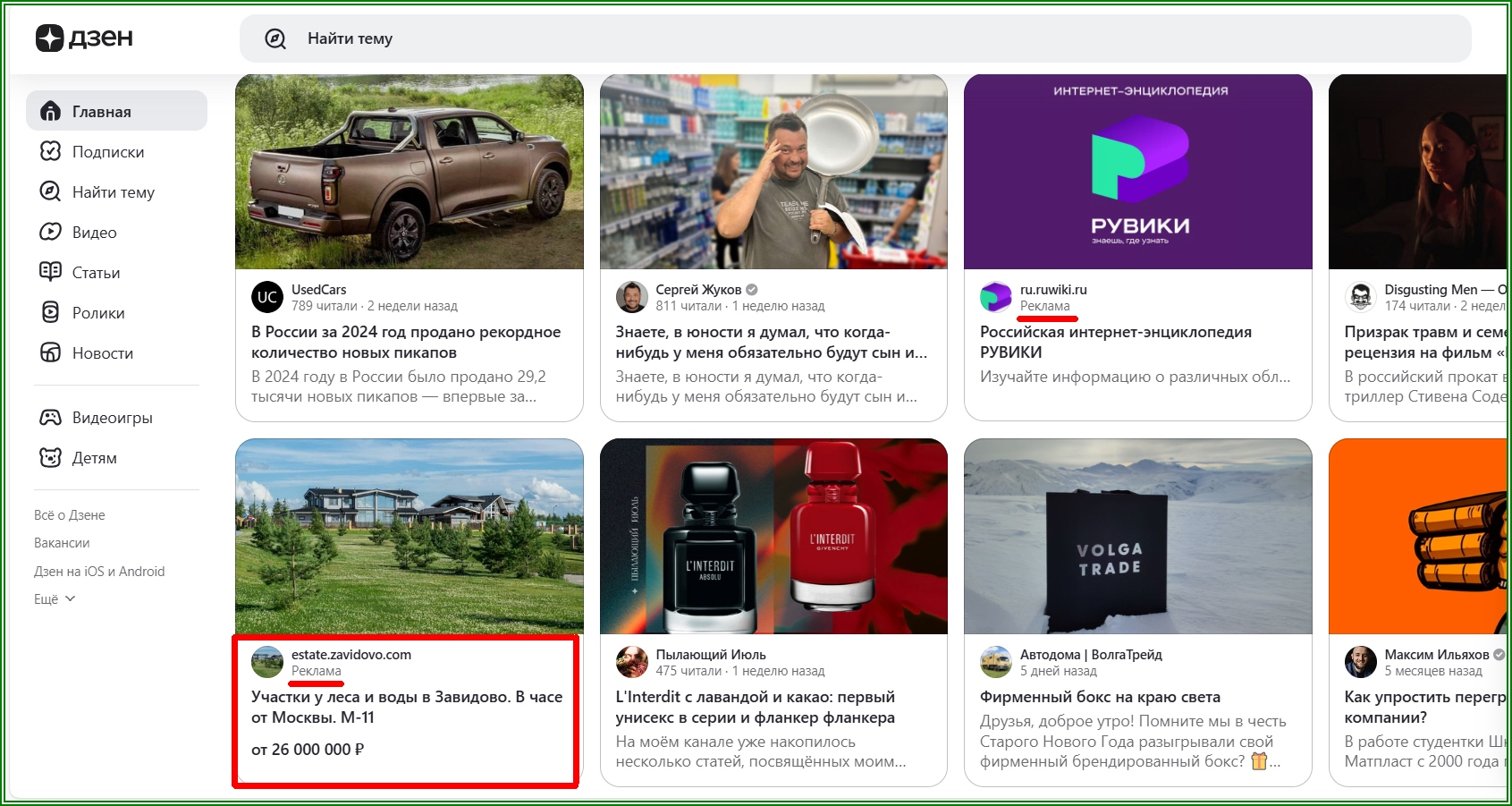Click the text 475 читали · 1 неделю назад
This screenshot has width=1512, height=806.
739,671
